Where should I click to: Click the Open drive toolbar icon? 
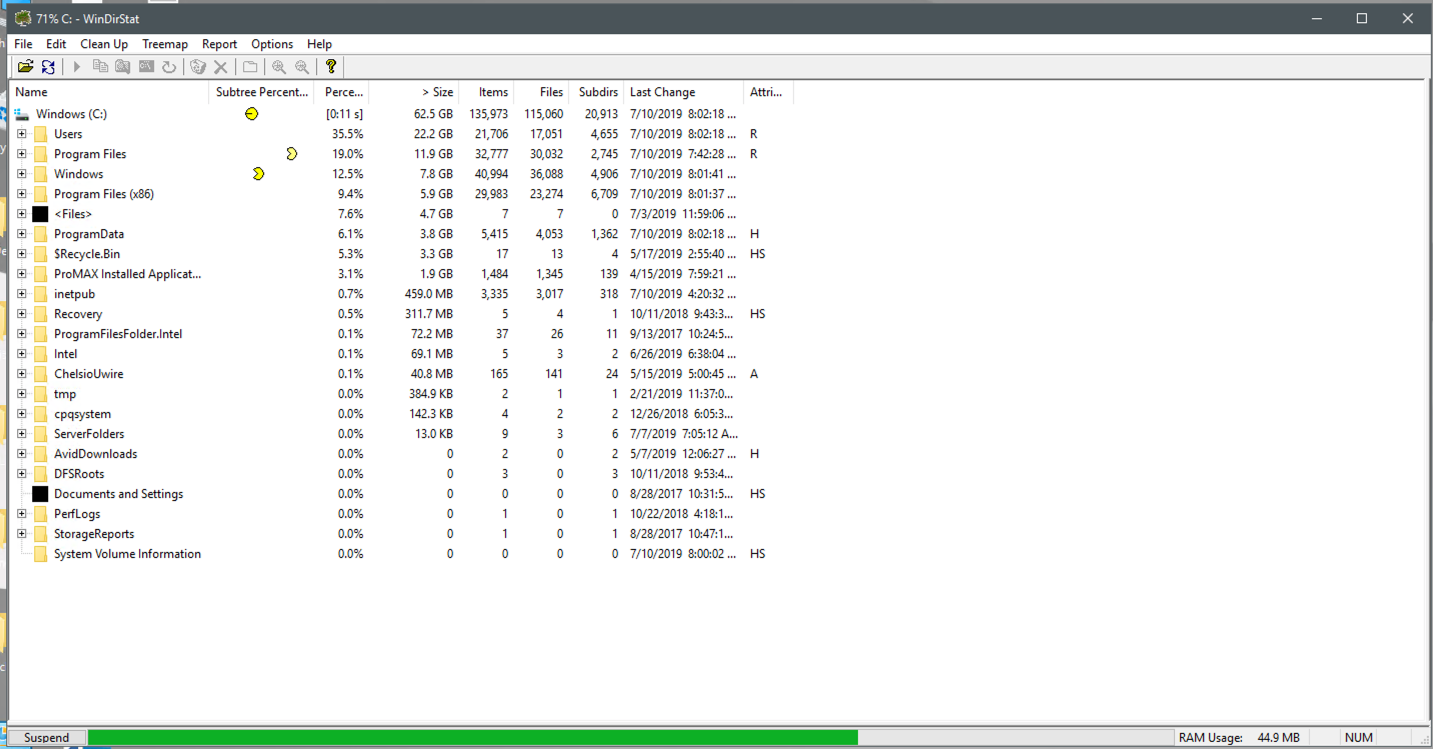[26, 67]
